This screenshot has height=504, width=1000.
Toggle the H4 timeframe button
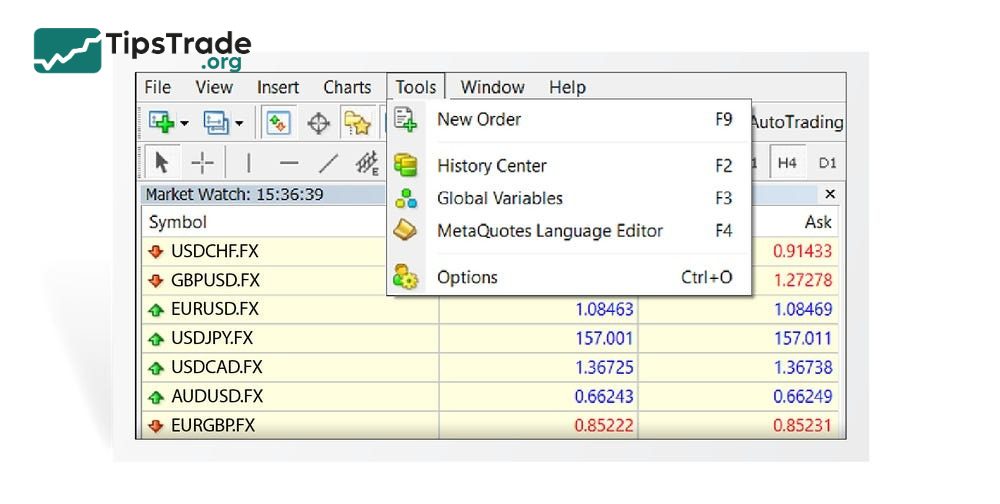(x=788, y=162)
